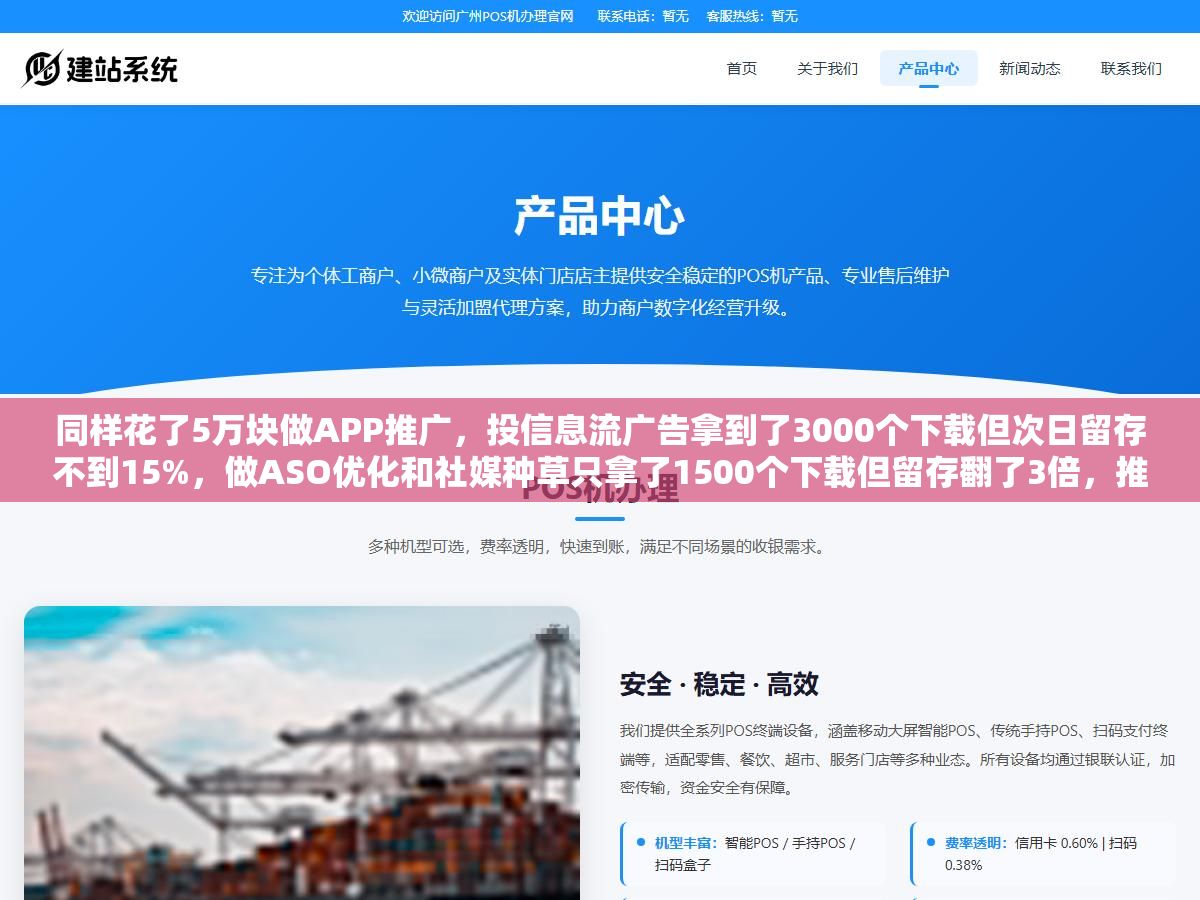Open the 关于我们 navigation item
This screenshot has height=900, width=1200.
click(827, 68)
